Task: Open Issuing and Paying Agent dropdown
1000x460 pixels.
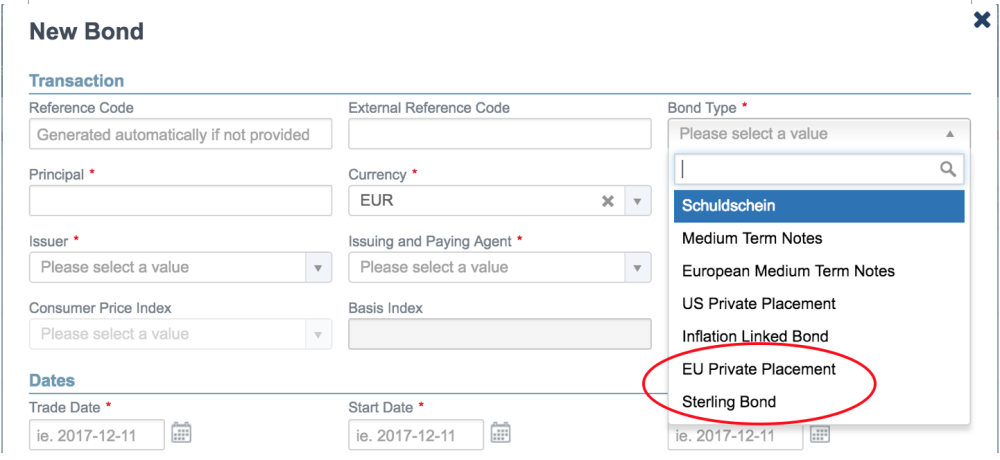Action: coord(499,267)
